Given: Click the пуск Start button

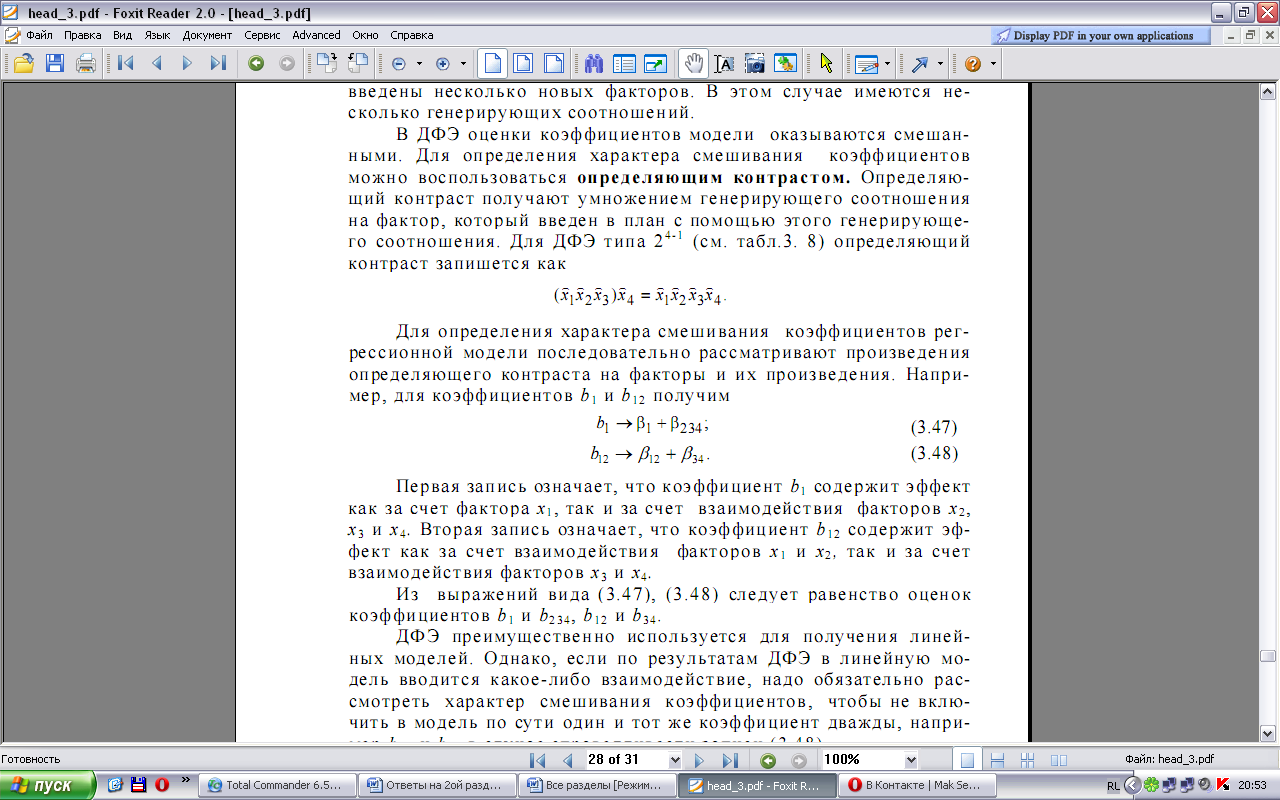Looking at the screenshot, I should tap(48, 785).
